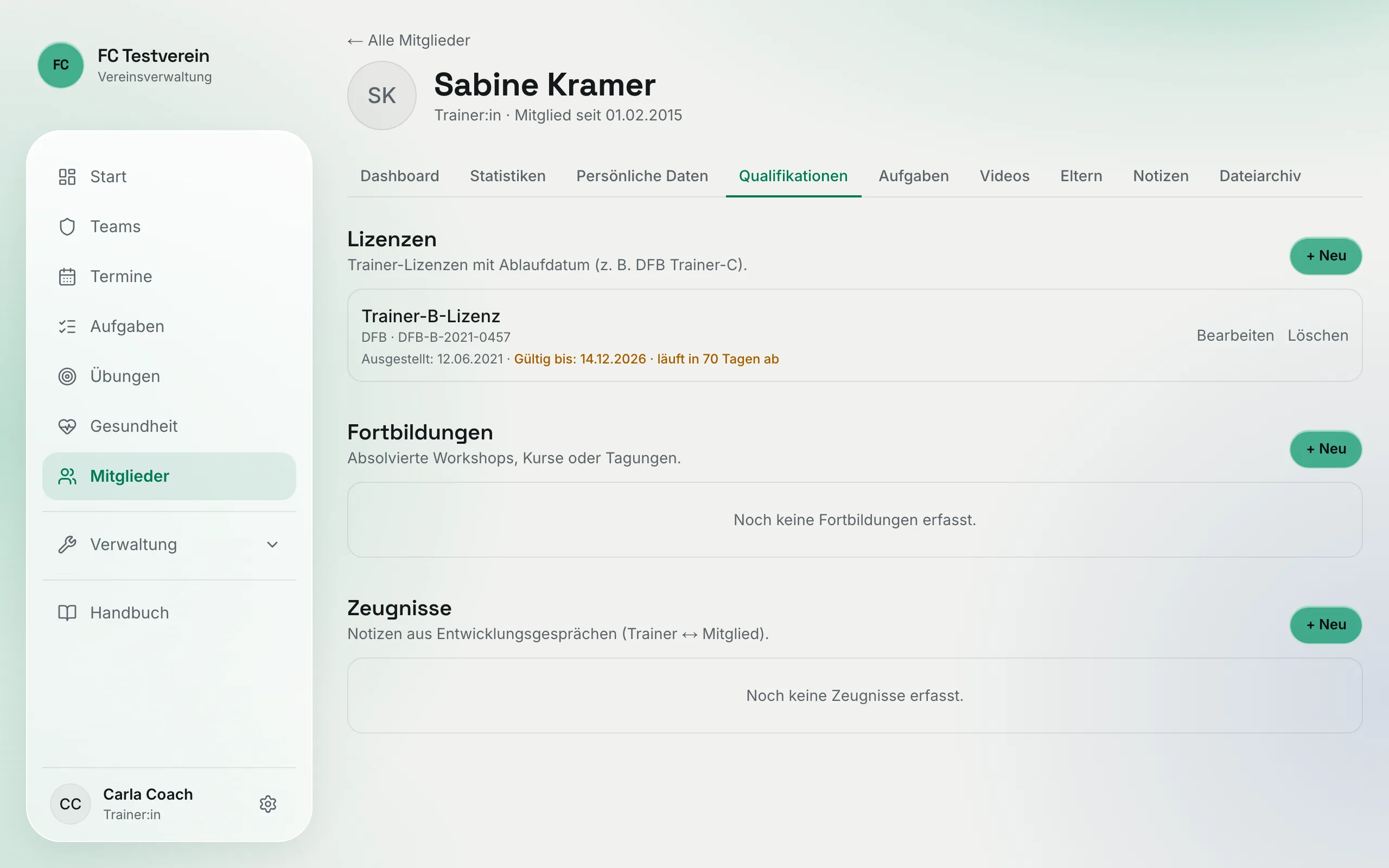Click the FC Testverein club name
This screenshot has height=868, width=1389.
click(153, 56)
